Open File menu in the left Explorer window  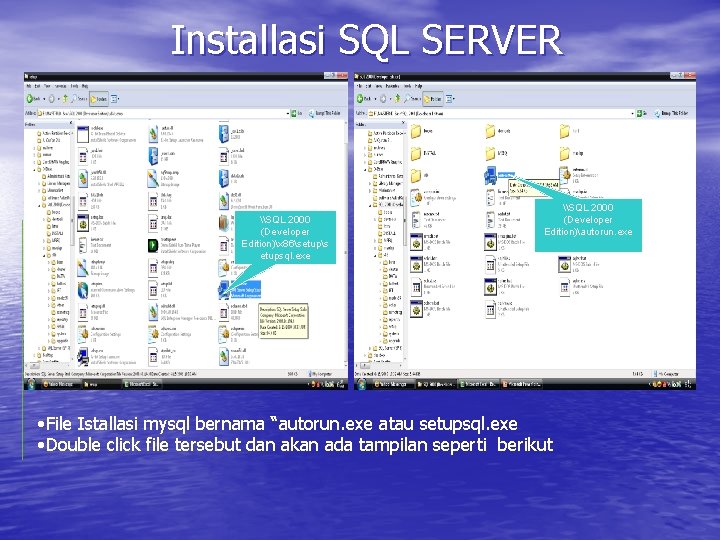[x=28, y=86]
